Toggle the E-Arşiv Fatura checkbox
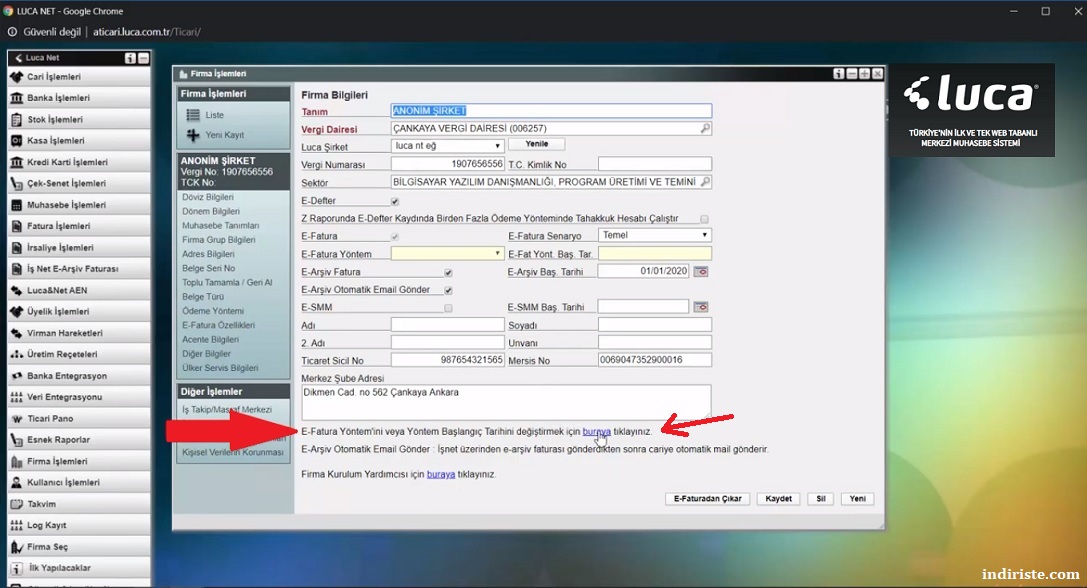The width and height of the screenshot is (1087, 588). click(x=449, y=273)
